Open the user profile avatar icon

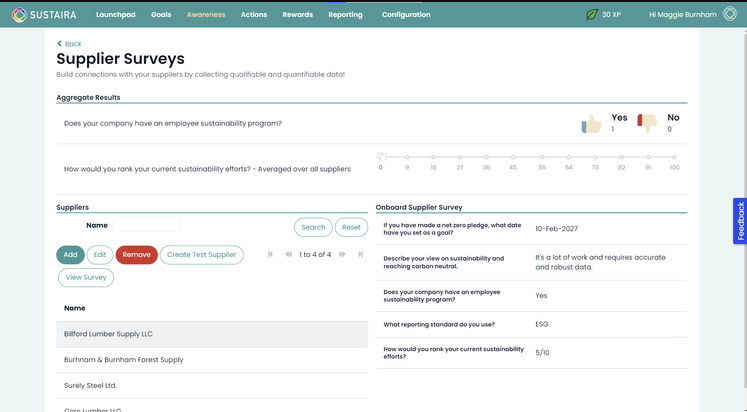click(730, 15)
